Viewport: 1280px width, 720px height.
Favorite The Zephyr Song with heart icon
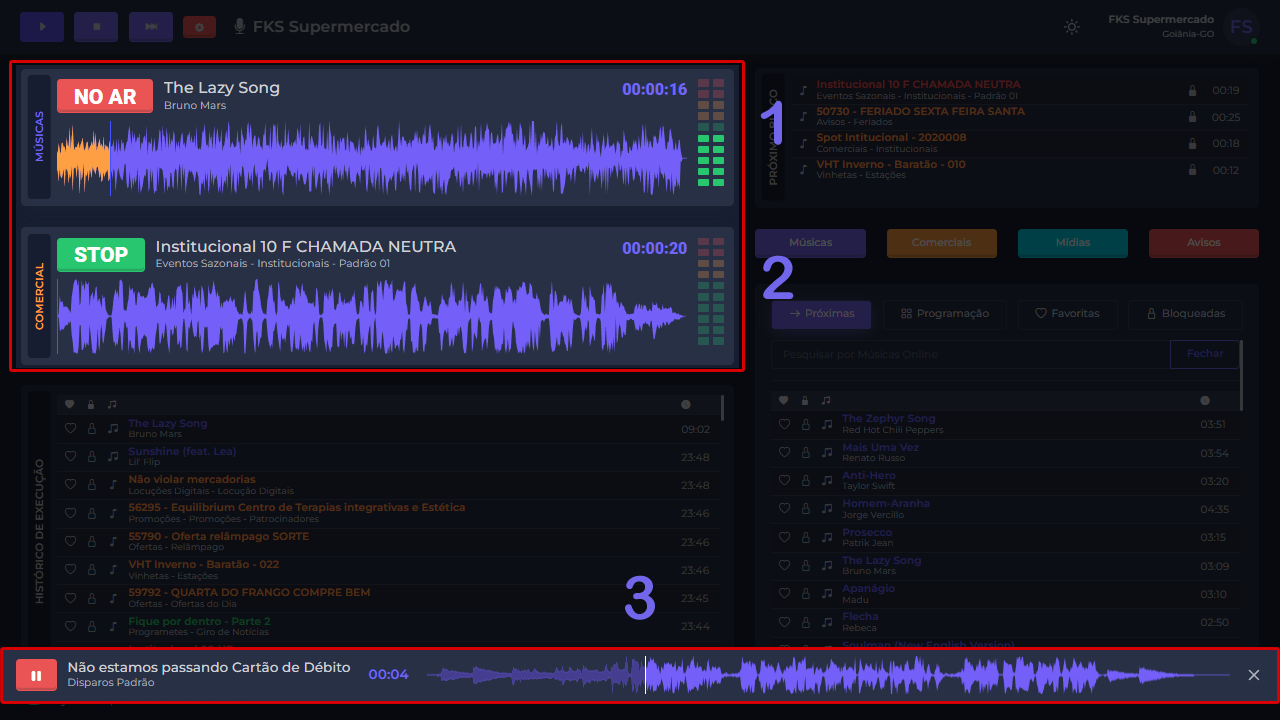click(x=784, y=424)
